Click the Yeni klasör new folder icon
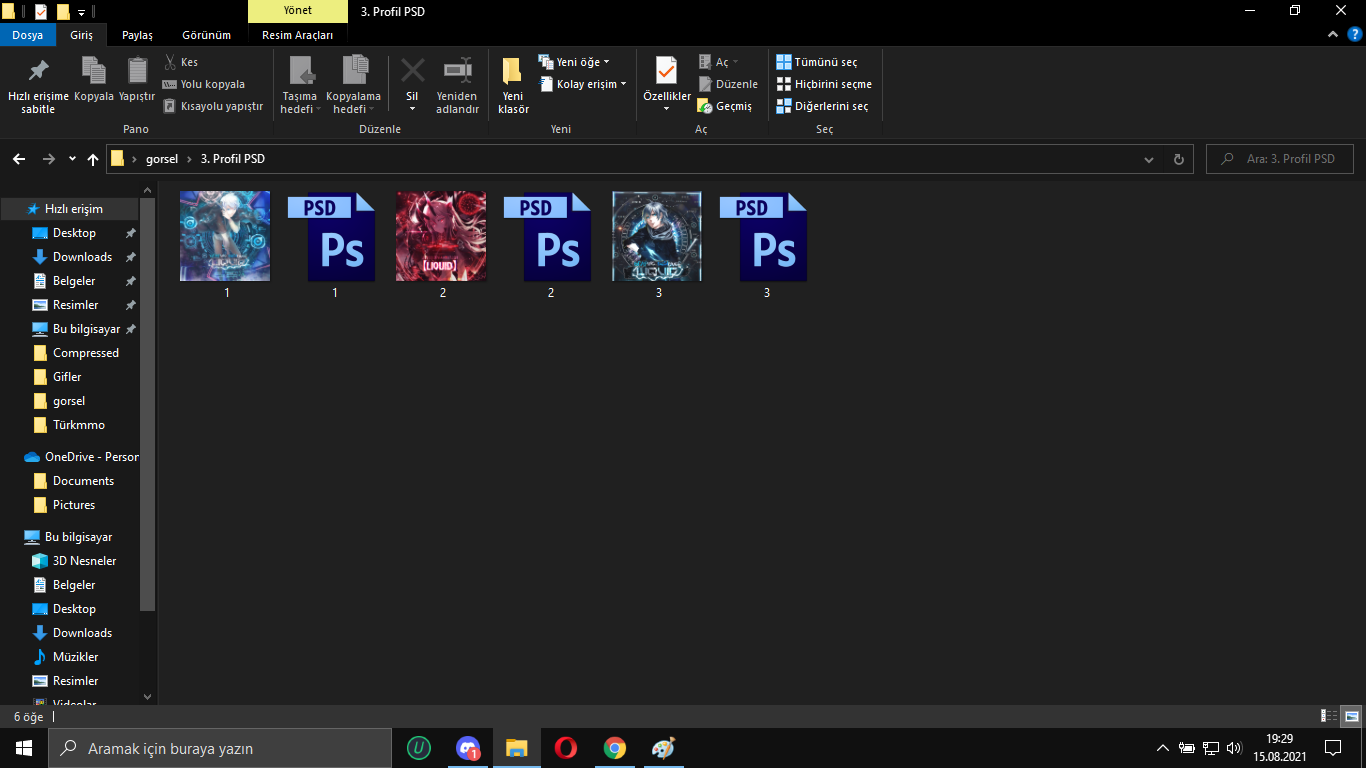Screen dimensions: 1366x768 click(513, 72)
